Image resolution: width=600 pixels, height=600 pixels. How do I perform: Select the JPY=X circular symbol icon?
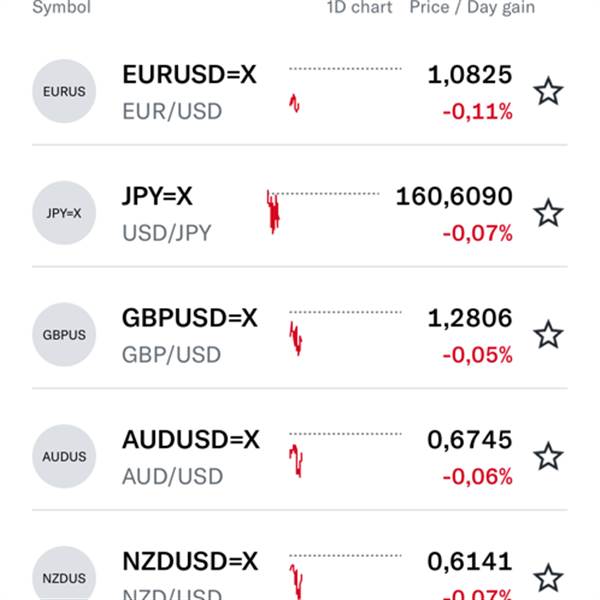65,213
